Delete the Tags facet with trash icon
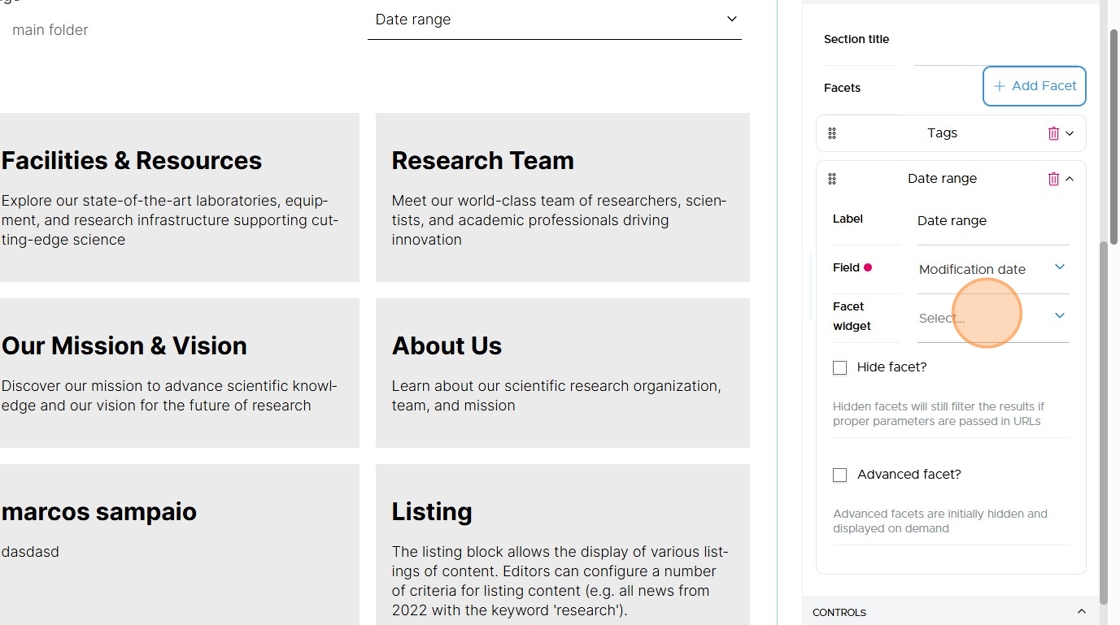 (x=1053, y=134)
